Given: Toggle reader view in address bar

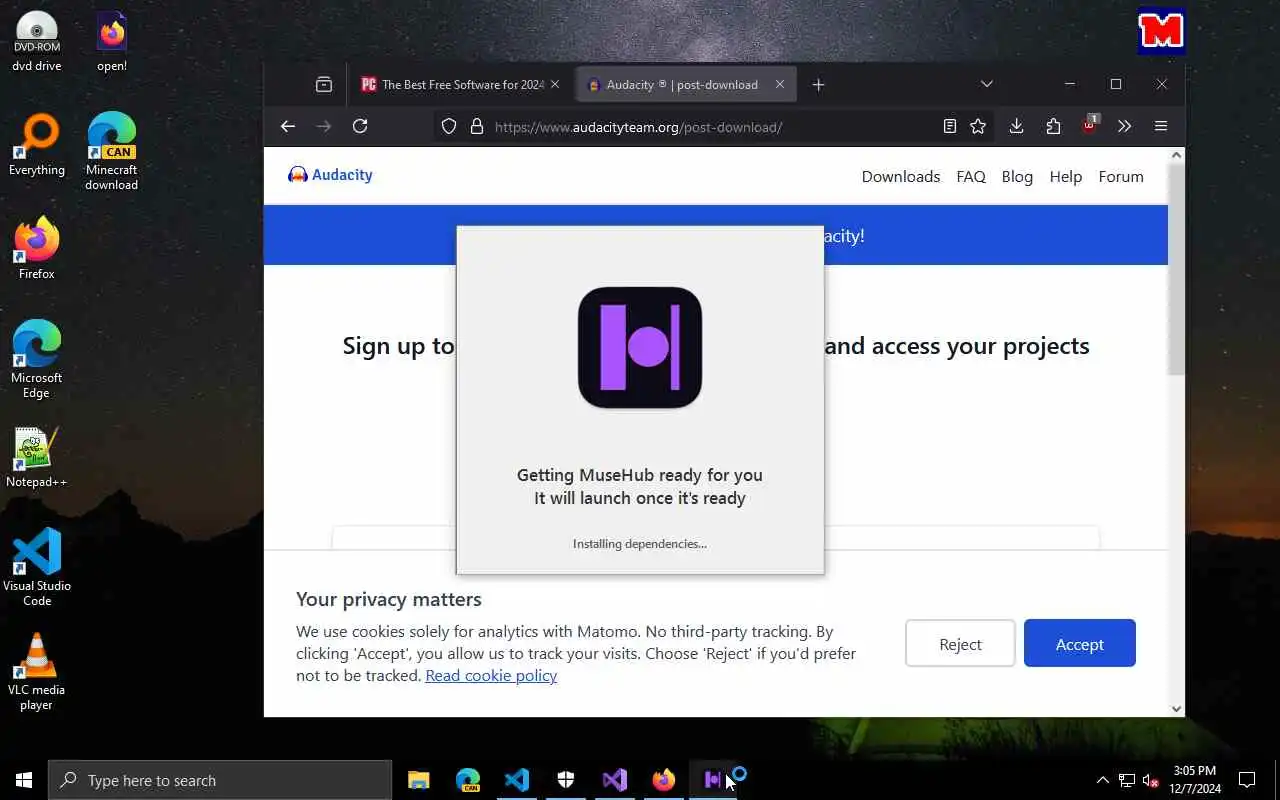Looking at the screenshot, I should [x=950, y=126].
